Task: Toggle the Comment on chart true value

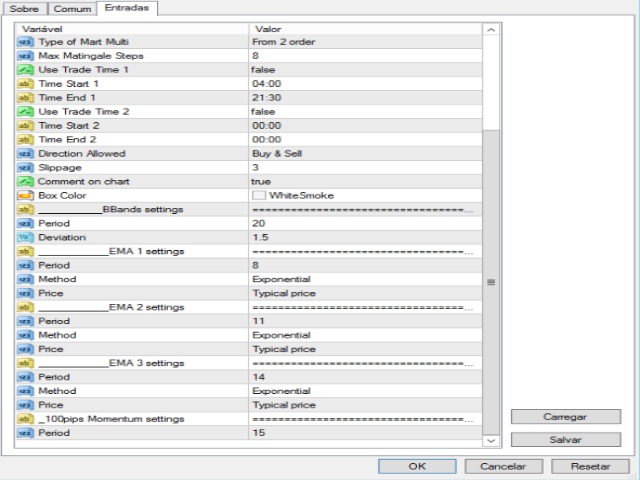Action: coord(365,182)
